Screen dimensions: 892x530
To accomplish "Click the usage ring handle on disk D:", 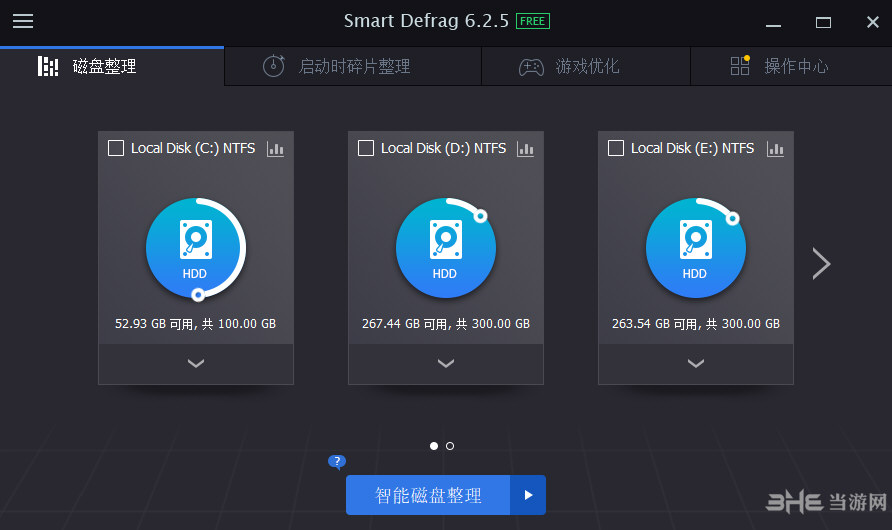I will point(481,216).
